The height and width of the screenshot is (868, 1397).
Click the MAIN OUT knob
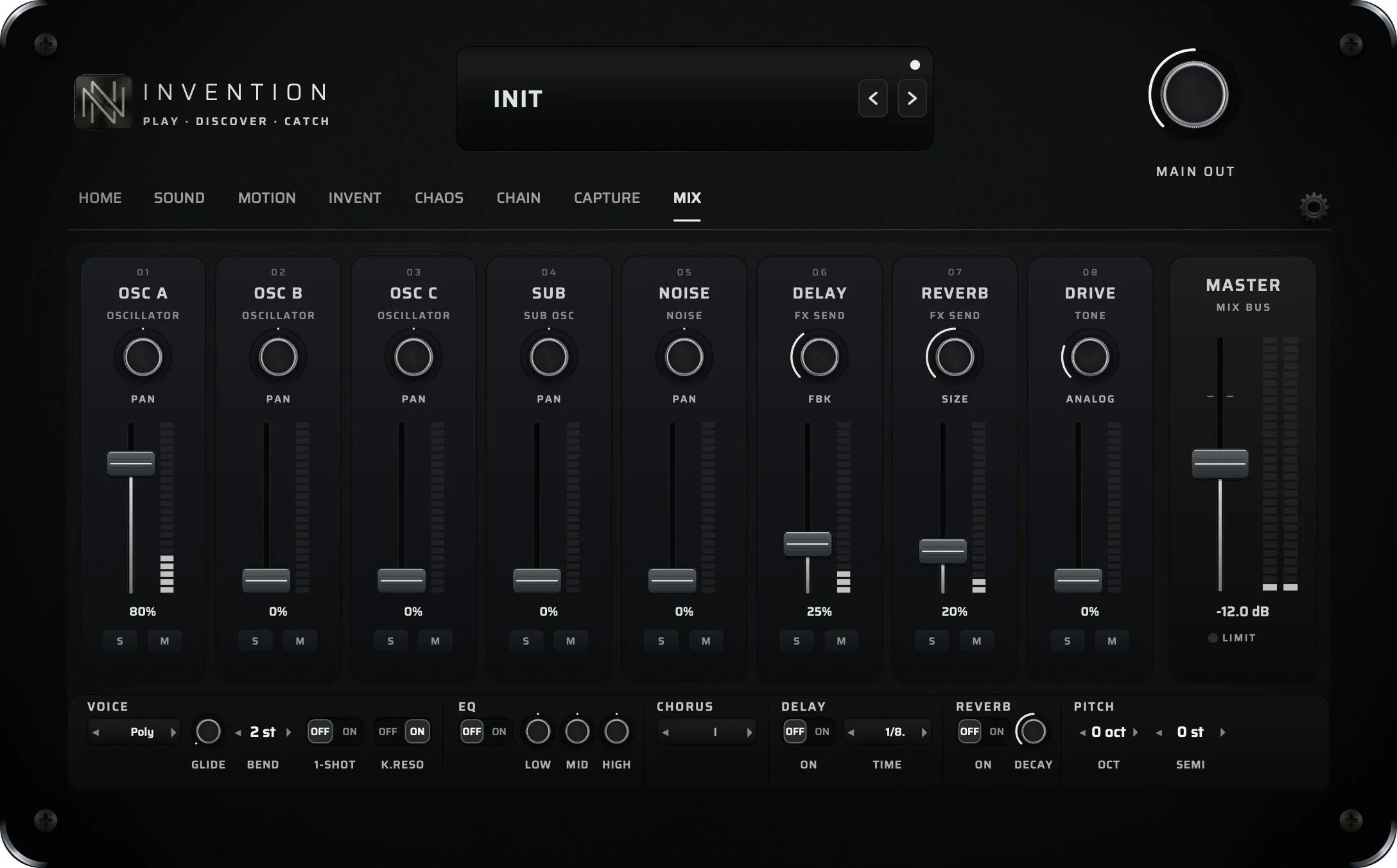(x=1194, y=94)
